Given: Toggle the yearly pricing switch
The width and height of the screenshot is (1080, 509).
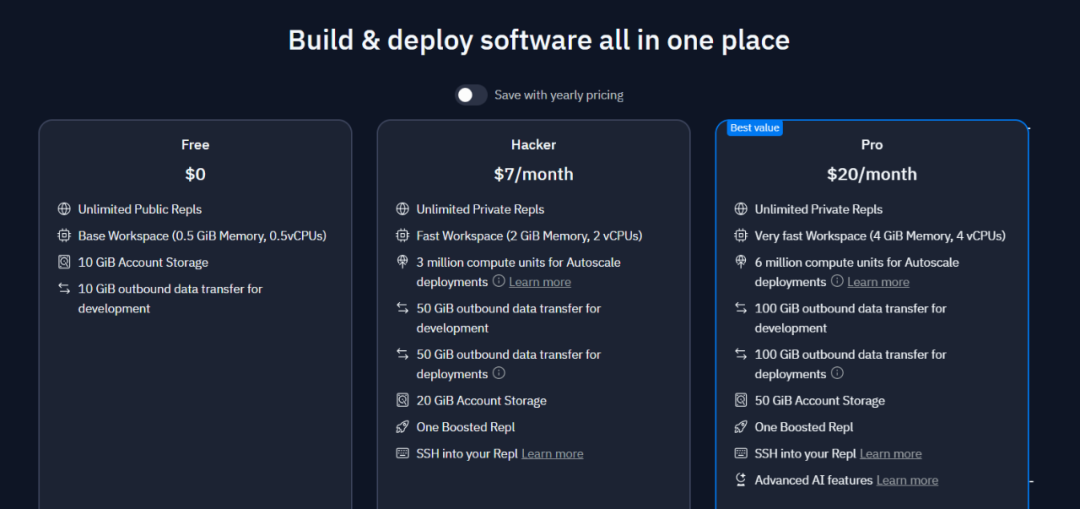Looking at the screenshot, I should (471, 95).
